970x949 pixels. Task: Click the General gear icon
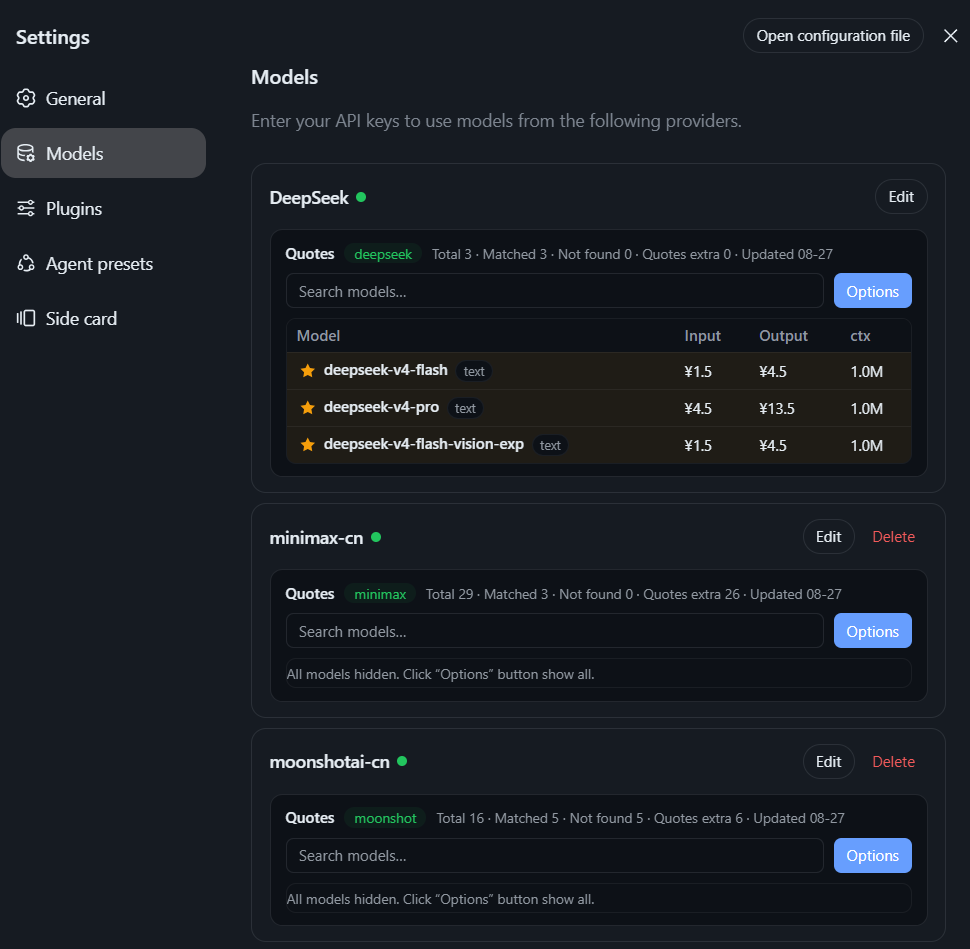(26, 98)
